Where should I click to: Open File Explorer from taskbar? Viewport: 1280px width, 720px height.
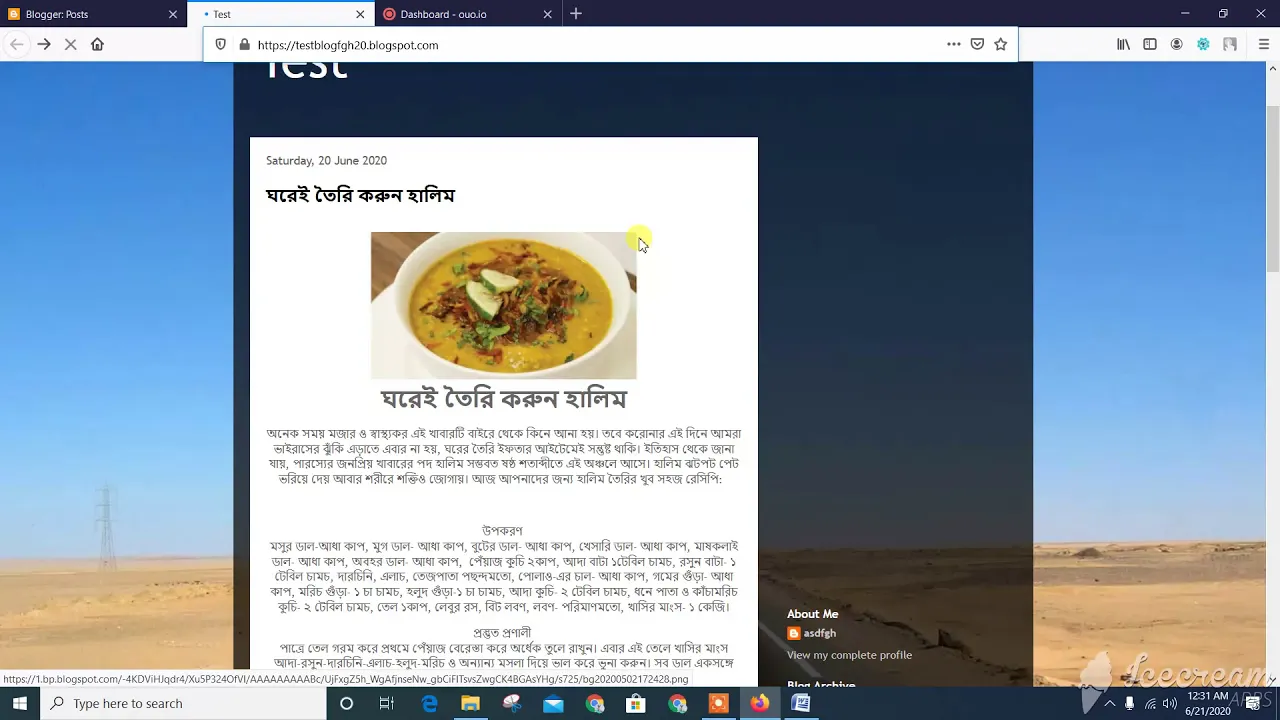470,703
